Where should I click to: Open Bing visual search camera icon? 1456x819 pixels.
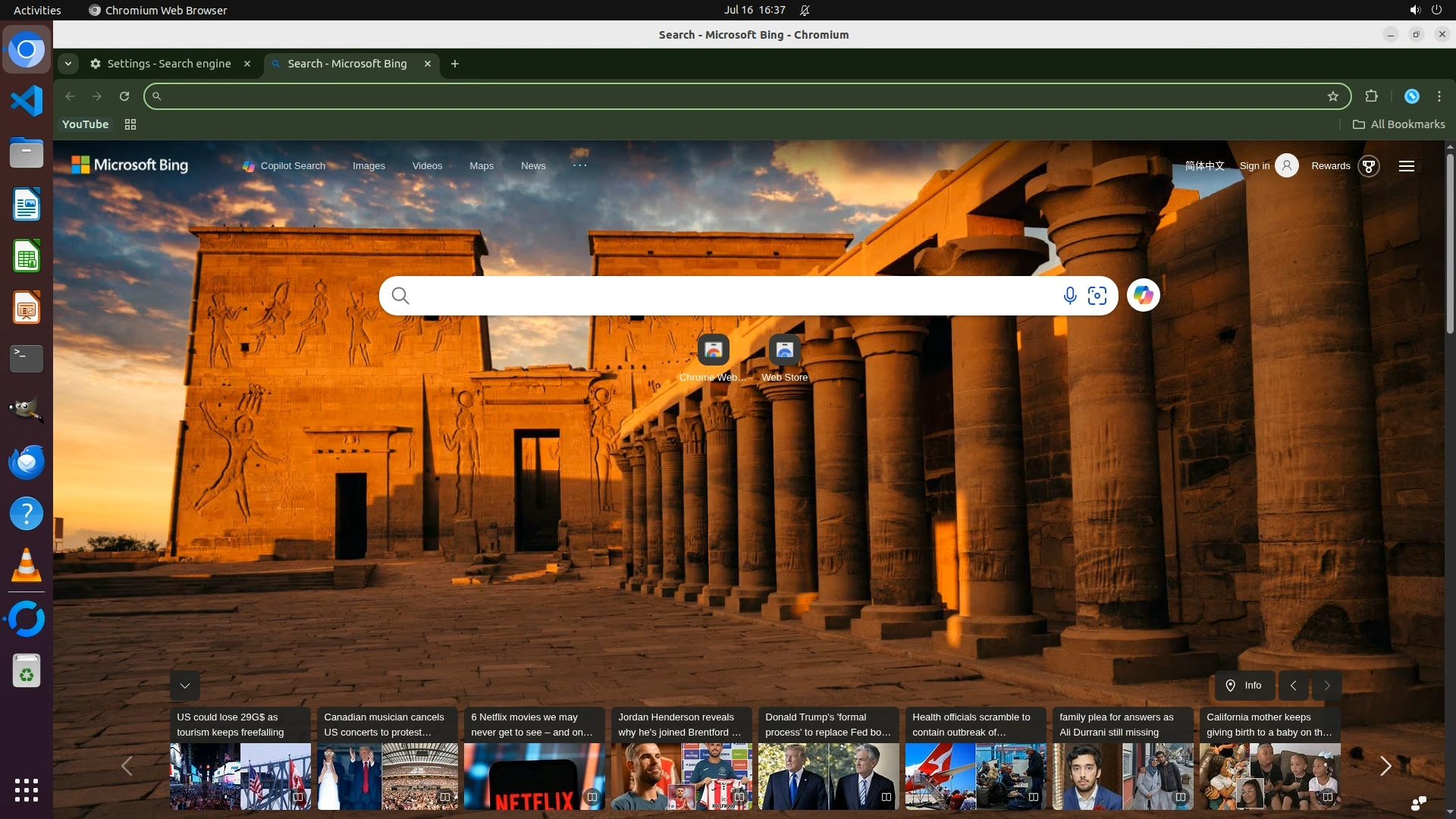click(x=1097, y=296)
